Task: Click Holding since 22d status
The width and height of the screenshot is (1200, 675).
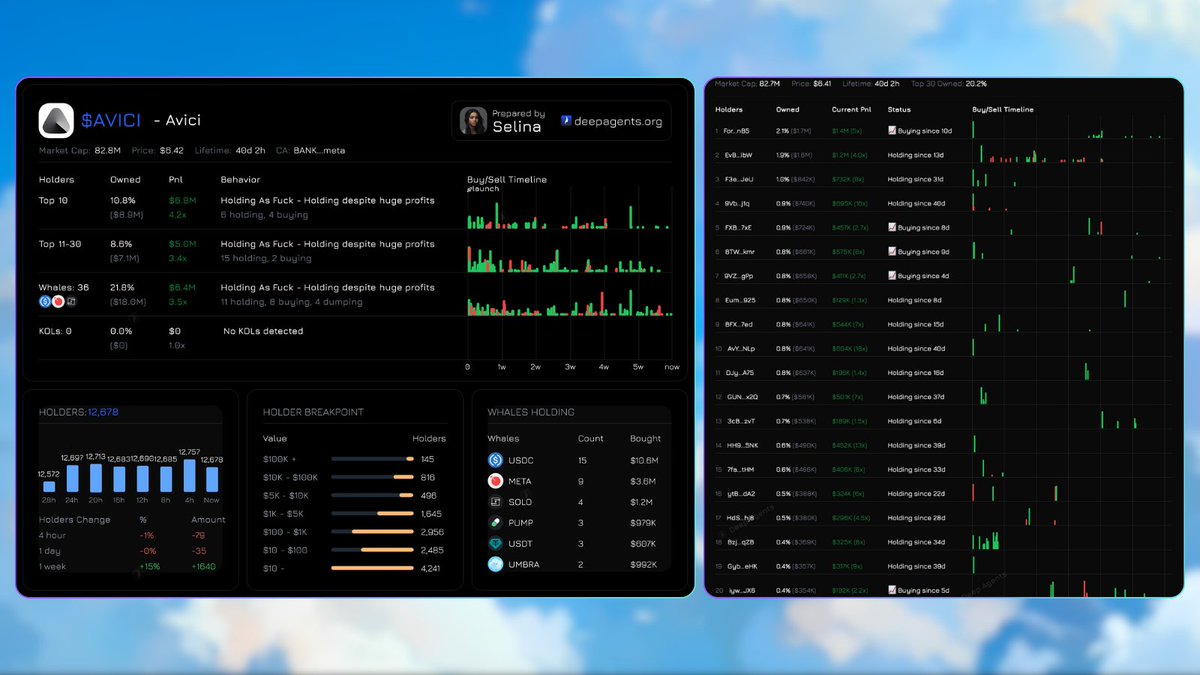Action: [x=916, y=494]
